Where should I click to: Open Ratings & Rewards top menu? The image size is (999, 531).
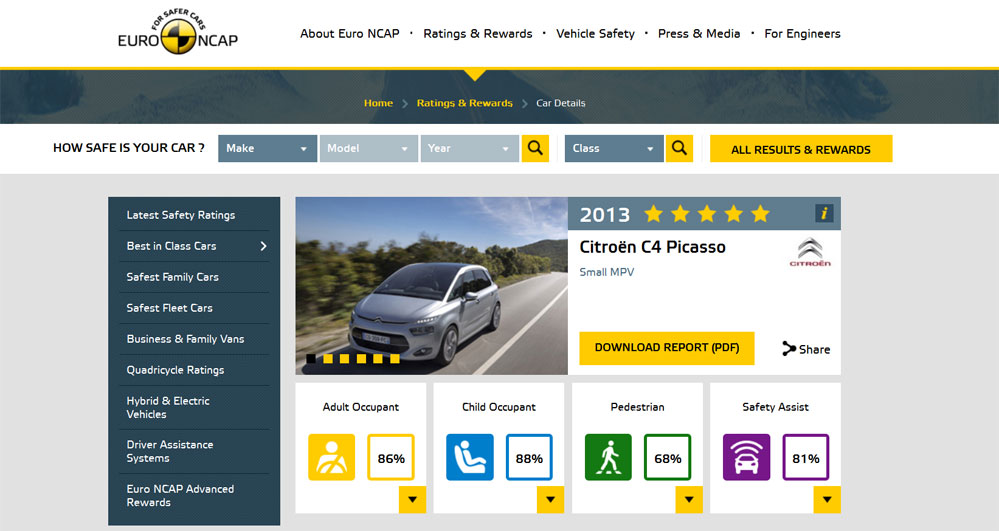[478, 33]
